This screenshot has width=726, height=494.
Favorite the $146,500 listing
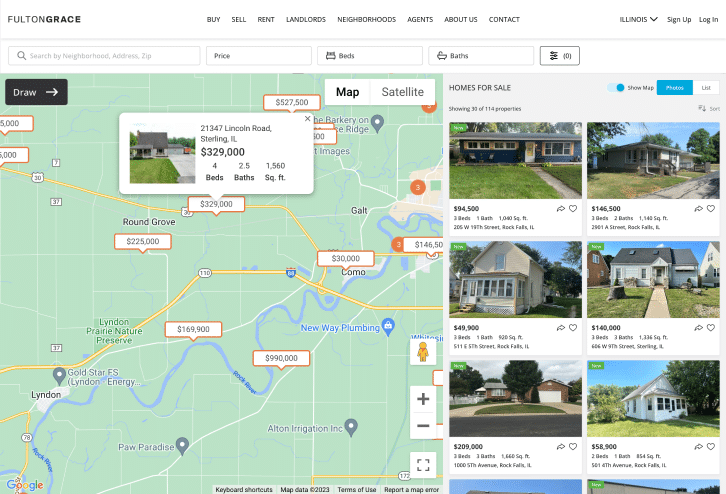click(711, 209)
